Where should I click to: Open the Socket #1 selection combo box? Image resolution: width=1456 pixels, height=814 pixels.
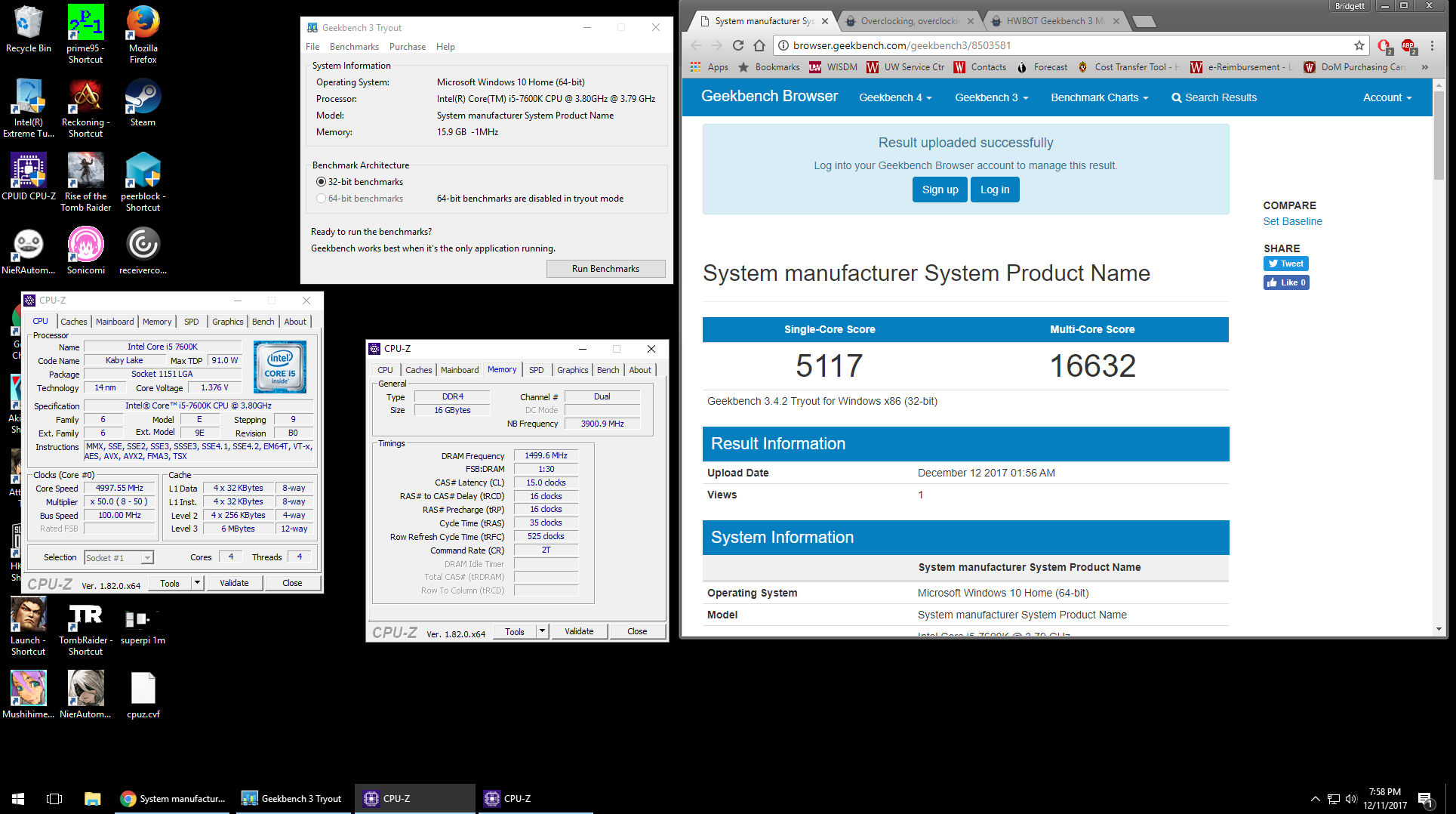(119, 558)
